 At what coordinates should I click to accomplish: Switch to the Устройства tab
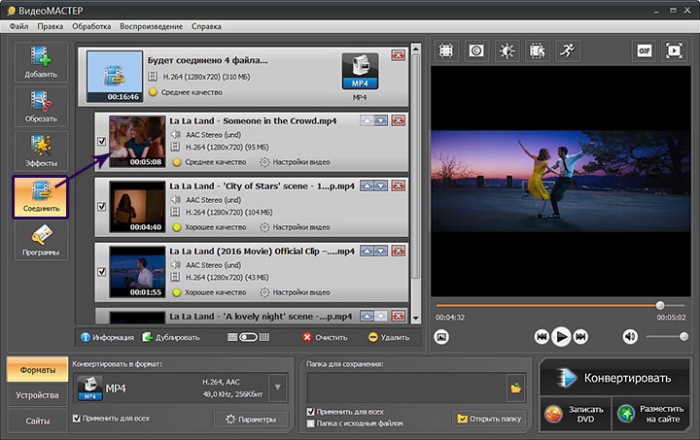pos(36,395)
